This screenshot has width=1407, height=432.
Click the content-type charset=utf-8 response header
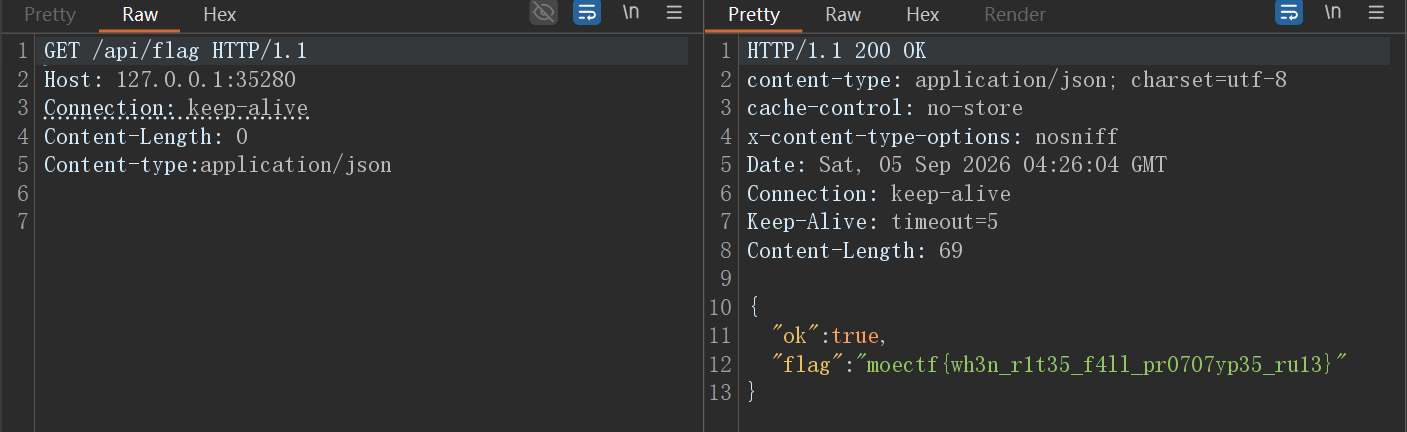click(1017, 80)
